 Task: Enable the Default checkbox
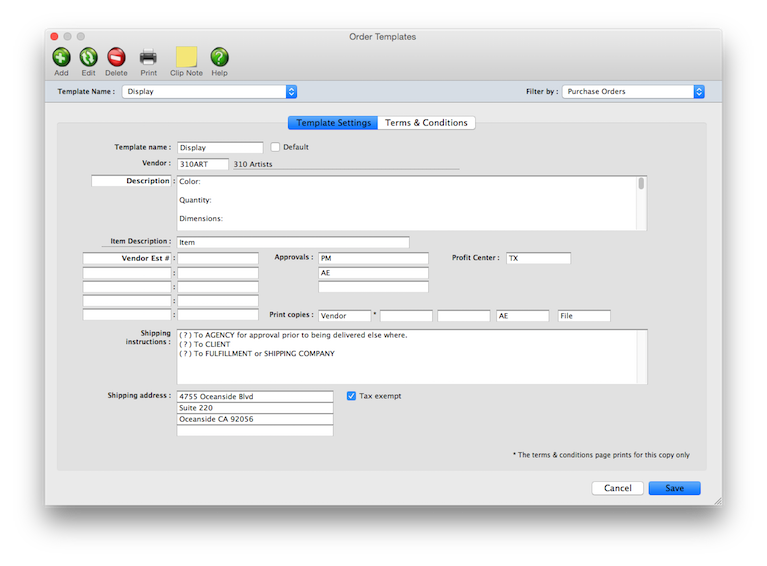pos(276,147)
